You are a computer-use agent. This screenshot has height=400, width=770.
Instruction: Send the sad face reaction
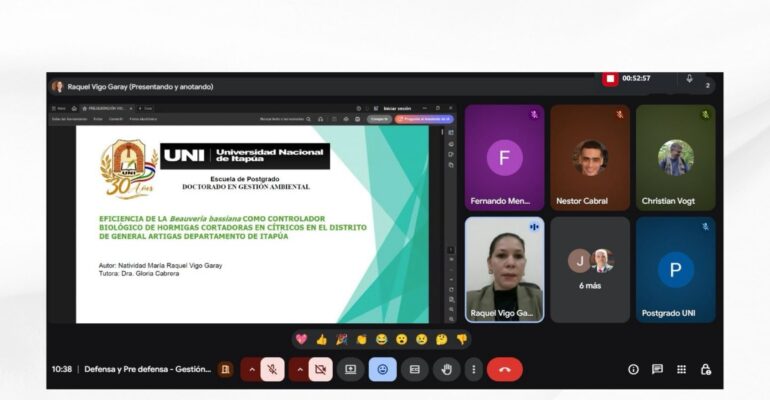(422, 339)
